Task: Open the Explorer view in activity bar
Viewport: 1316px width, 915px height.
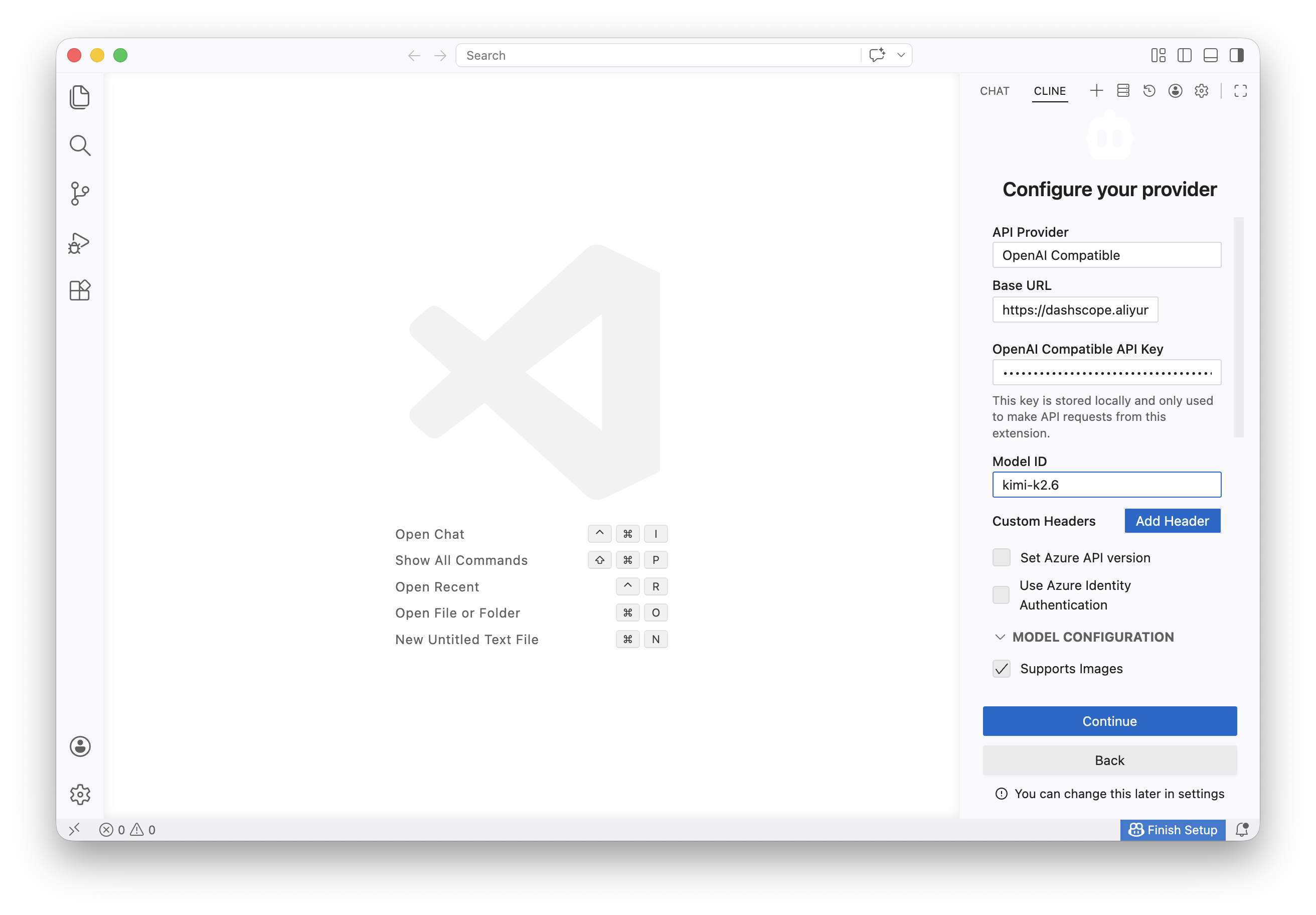Action: coord(80,97)
